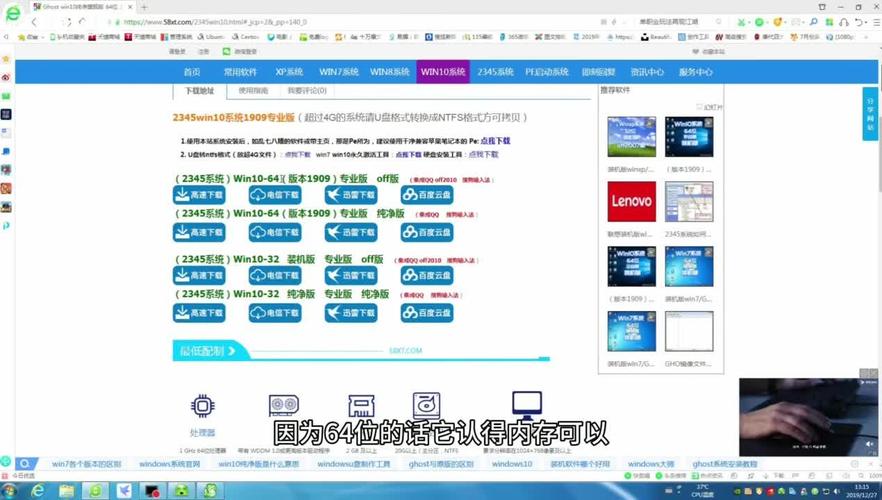Open the Lenovo thumbnail in recommended software

[632, 201]
